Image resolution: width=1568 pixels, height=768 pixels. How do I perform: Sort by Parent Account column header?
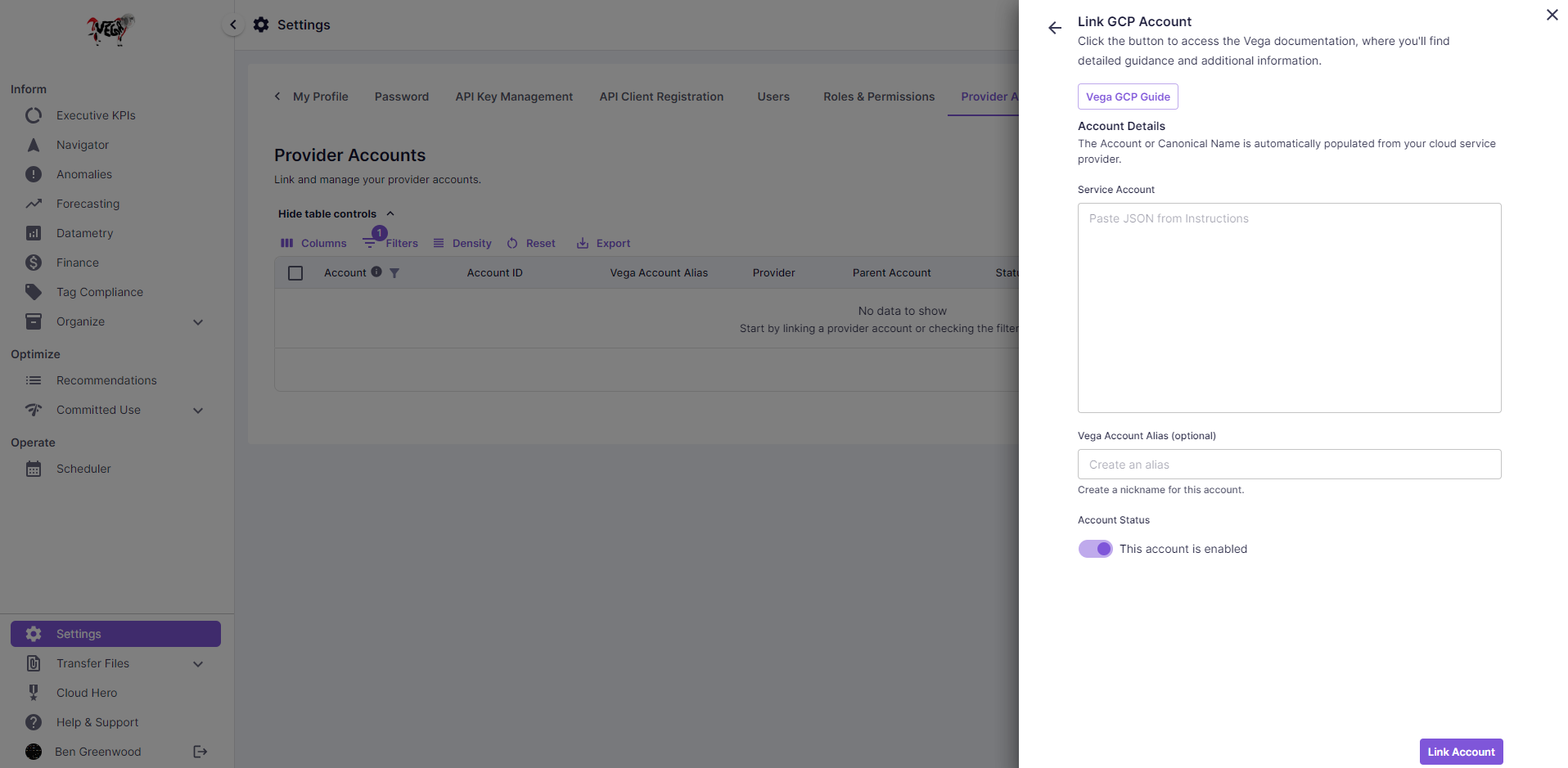(x=891, y=273)
